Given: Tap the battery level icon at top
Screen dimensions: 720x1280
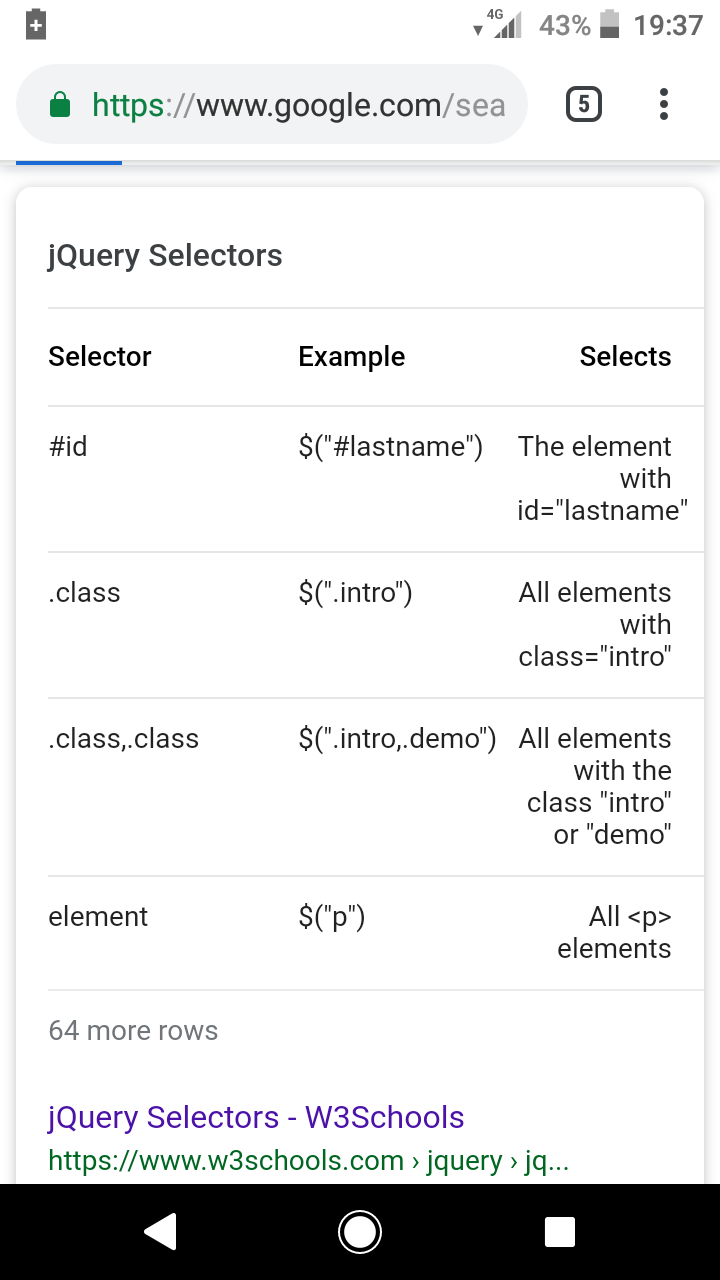Looking at the screenshot, I should 610,24.
